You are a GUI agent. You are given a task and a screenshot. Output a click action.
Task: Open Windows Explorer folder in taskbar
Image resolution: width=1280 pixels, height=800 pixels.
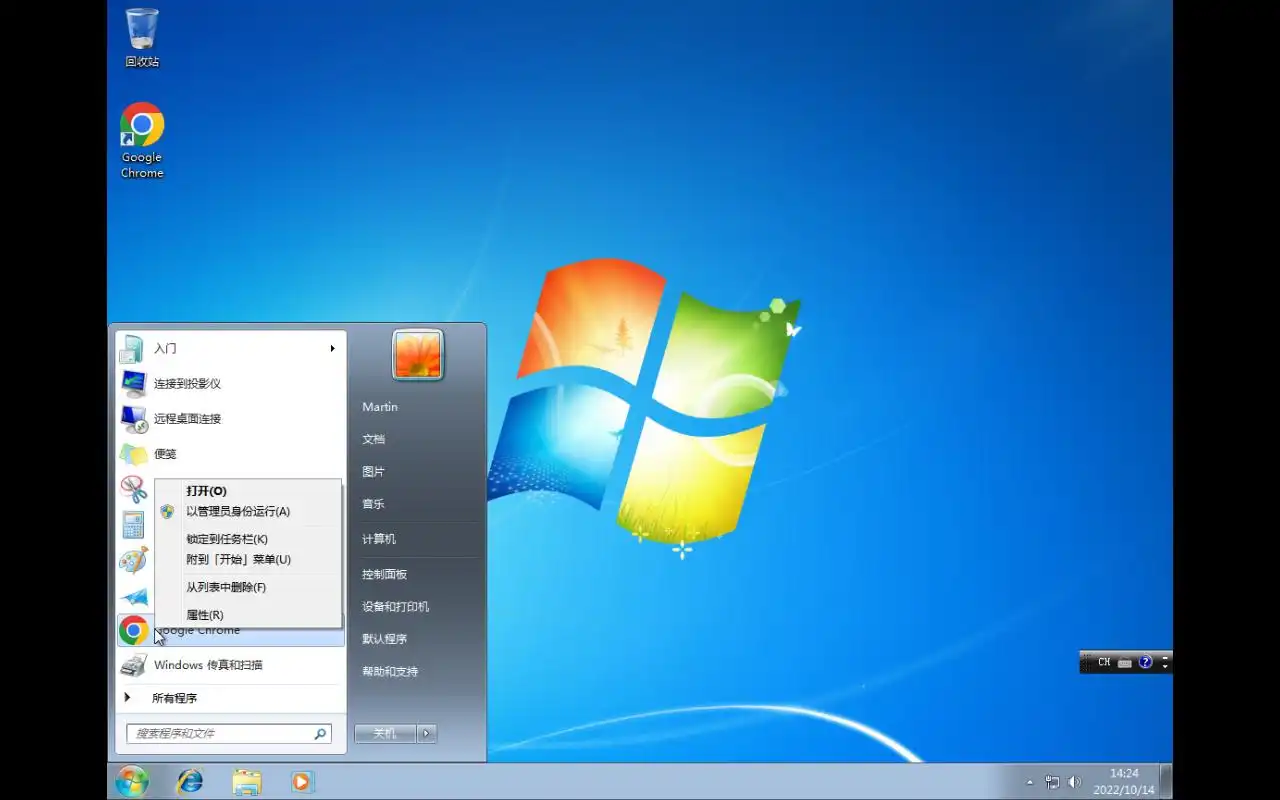click(246, 781)
